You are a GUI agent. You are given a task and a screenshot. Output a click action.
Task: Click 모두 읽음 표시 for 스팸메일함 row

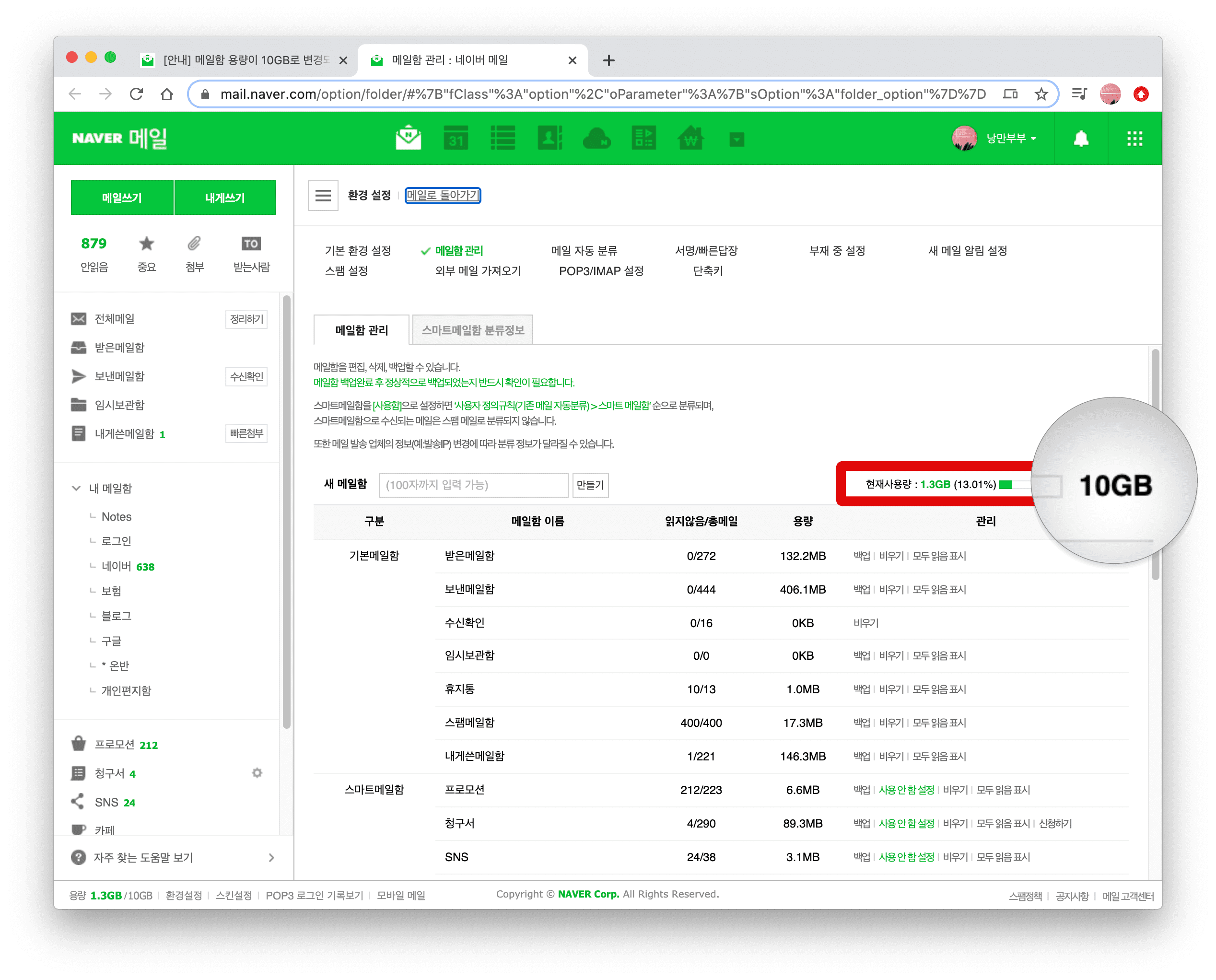[x=939, y=723]
